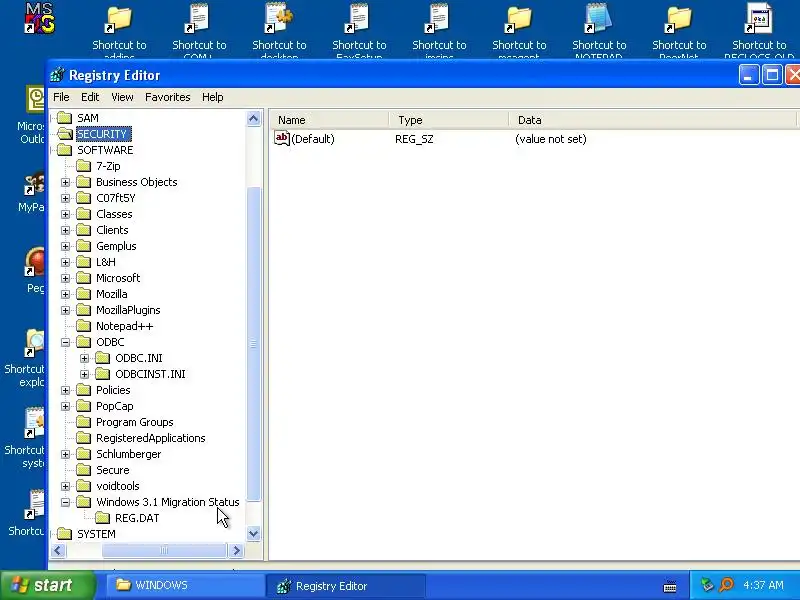The image size is (800, 600).
Task: Open the Shortcut to COM desktop icon
Action: [198, 20]
